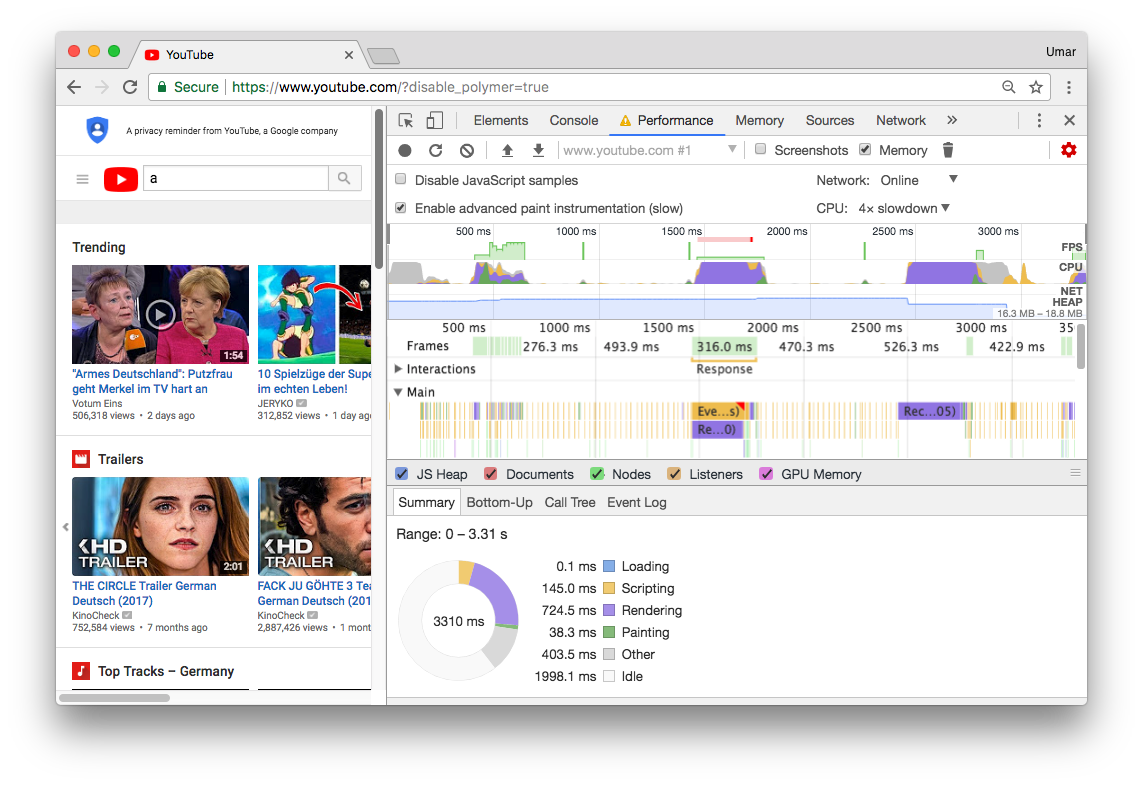1143x785 pixels.
Task: Click YouTube search magnifier button
Action: (344, 178)
